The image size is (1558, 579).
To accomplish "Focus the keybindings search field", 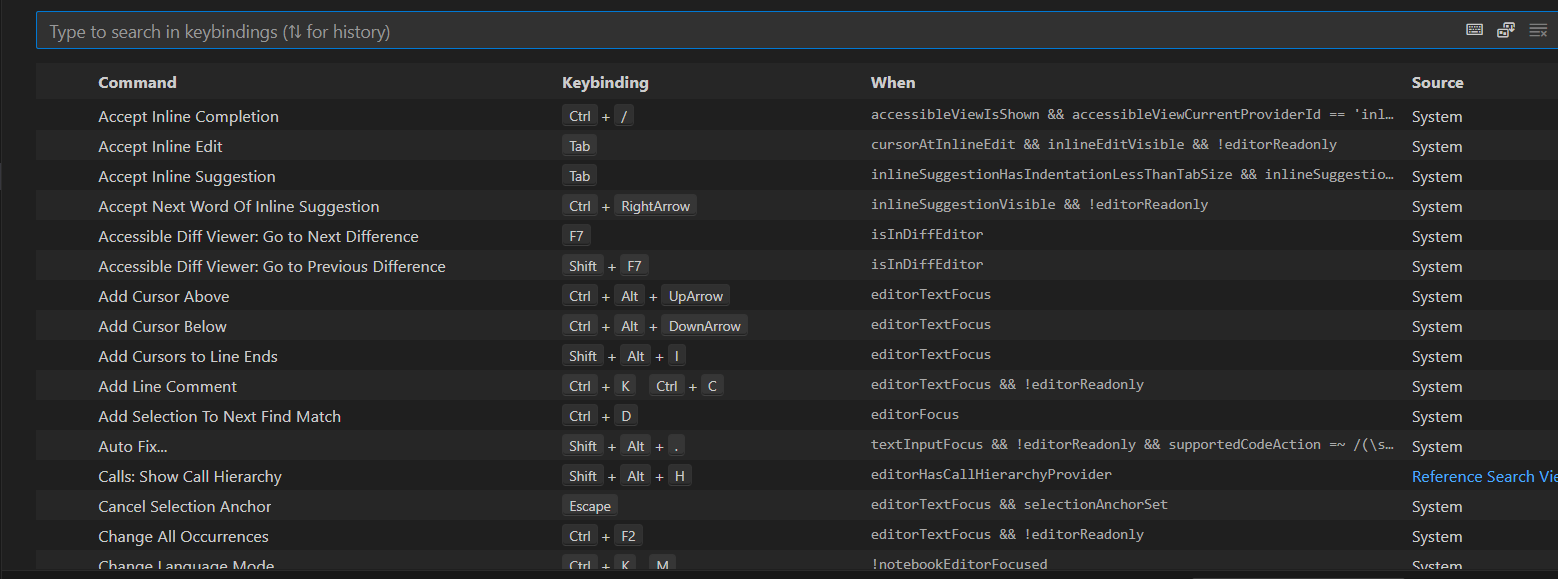I will [x=700, y=32].
